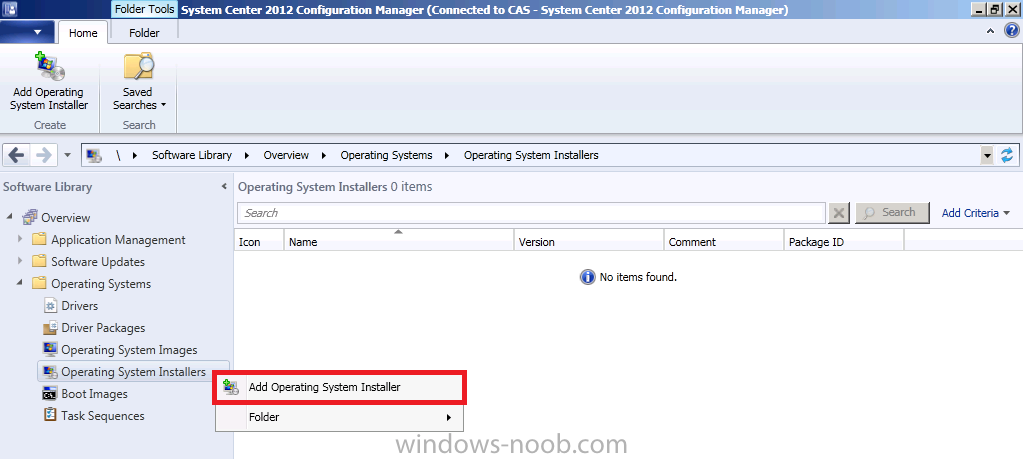The width and height of the screenshot is (1023, 459).
Task: Click the Boot Images node icon
Action: [x=50, y=394]
